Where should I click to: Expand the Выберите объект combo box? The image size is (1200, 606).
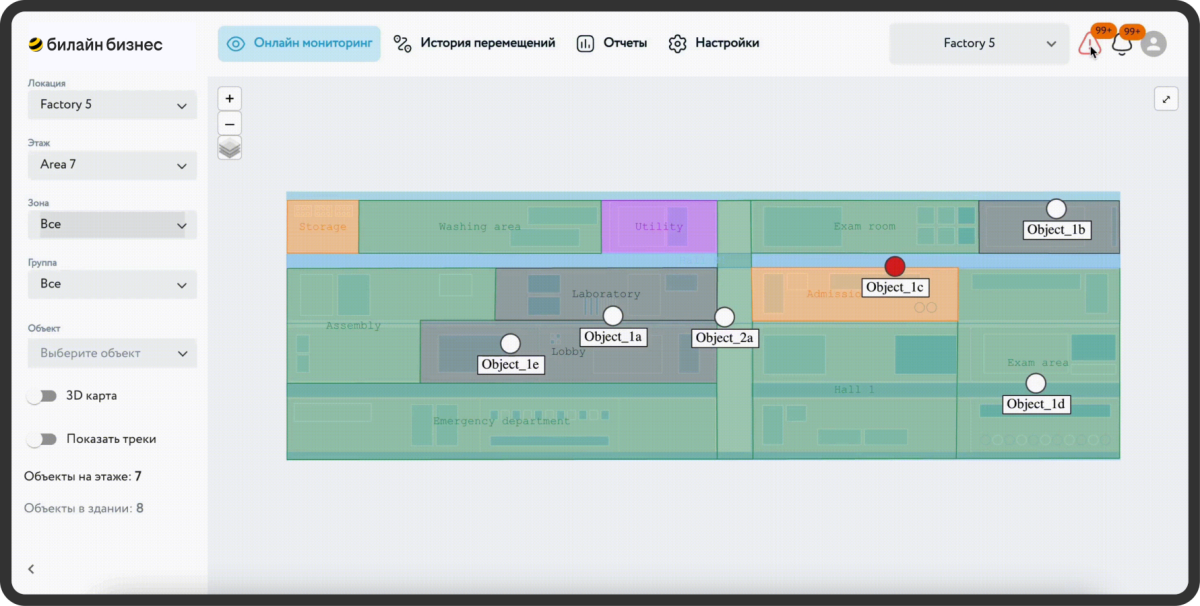pos(112,353)
